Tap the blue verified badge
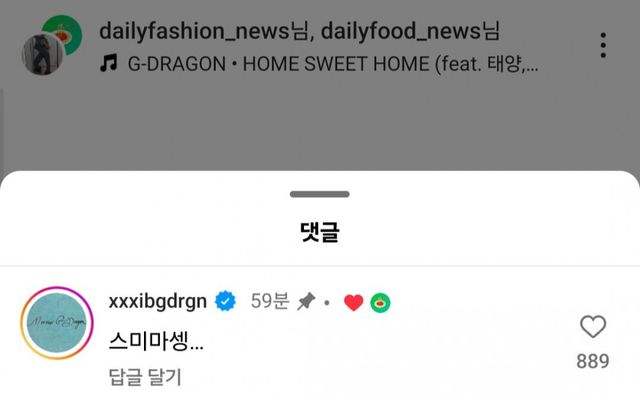 [225, 301]
